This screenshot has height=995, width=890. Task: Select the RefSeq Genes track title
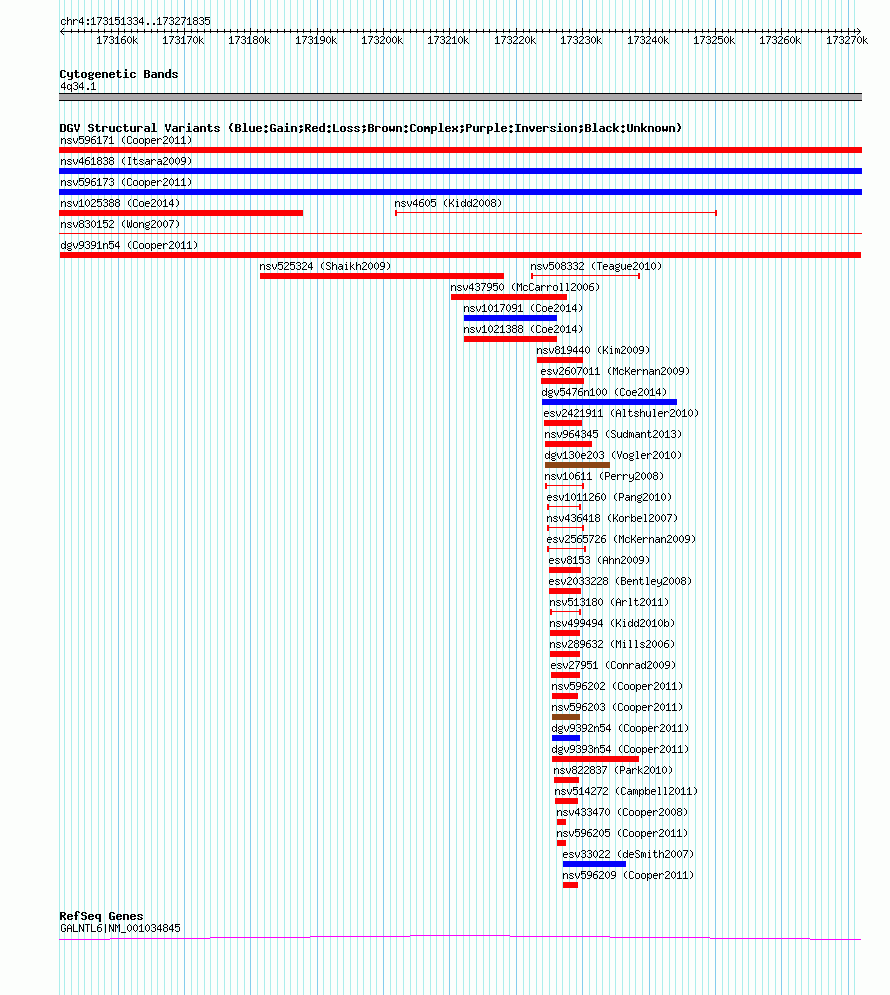pos(101,916)
